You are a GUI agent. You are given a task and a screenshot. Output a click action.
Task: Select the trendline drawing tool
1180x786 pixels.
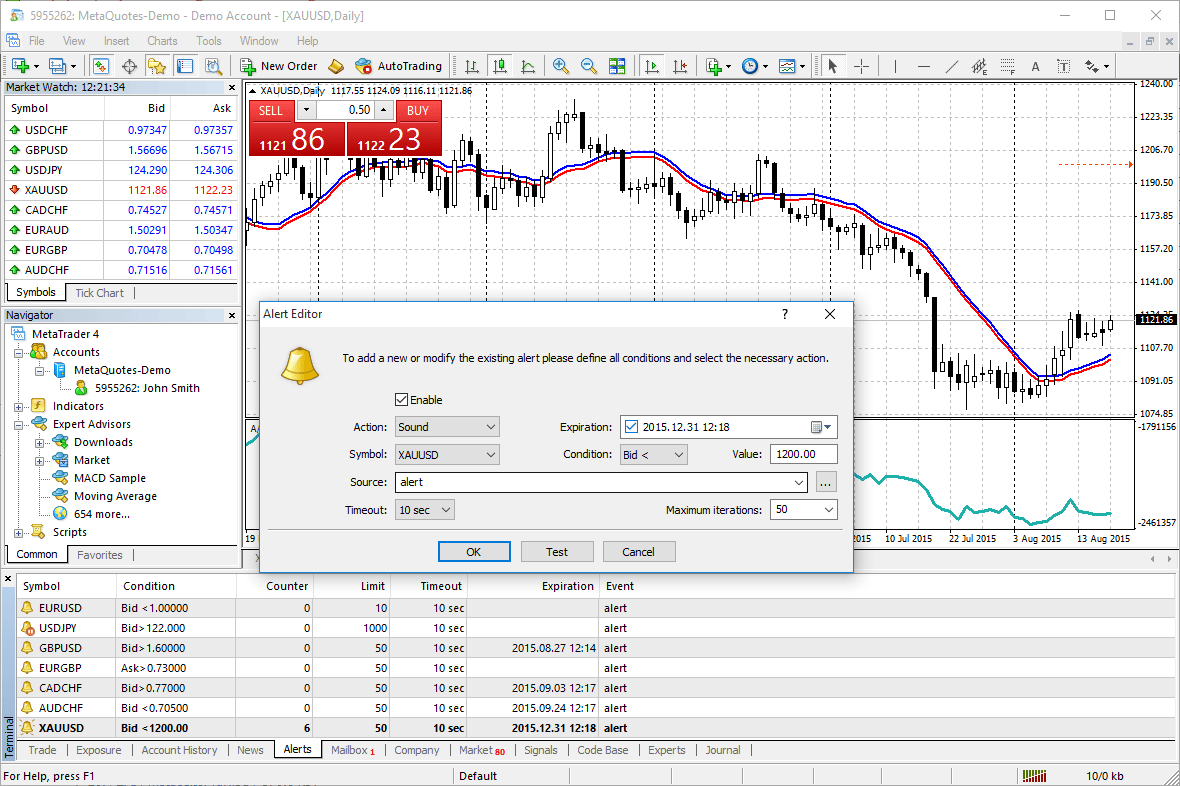[x=952, y=67]
